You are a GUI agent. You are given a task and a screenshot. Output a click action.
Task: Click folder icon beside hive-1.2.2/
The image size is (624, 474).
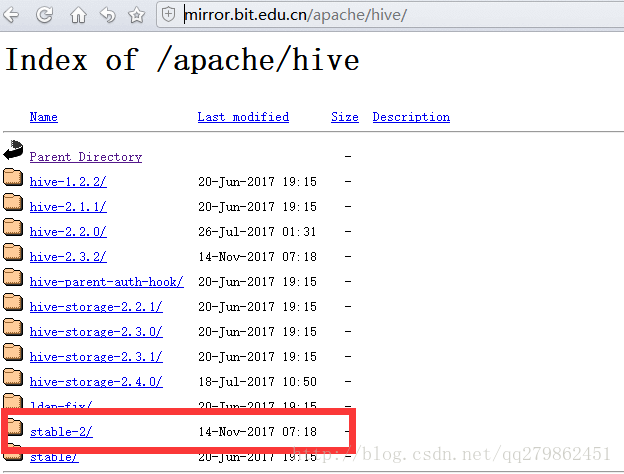tap(13, 177)
